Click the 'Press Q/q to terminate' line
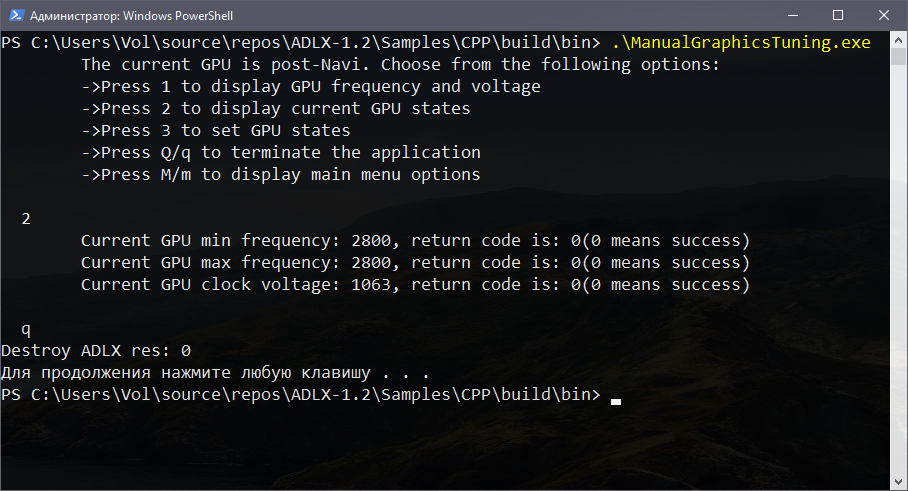This screenshot has height=491, width=908. (x=280, y=153)
